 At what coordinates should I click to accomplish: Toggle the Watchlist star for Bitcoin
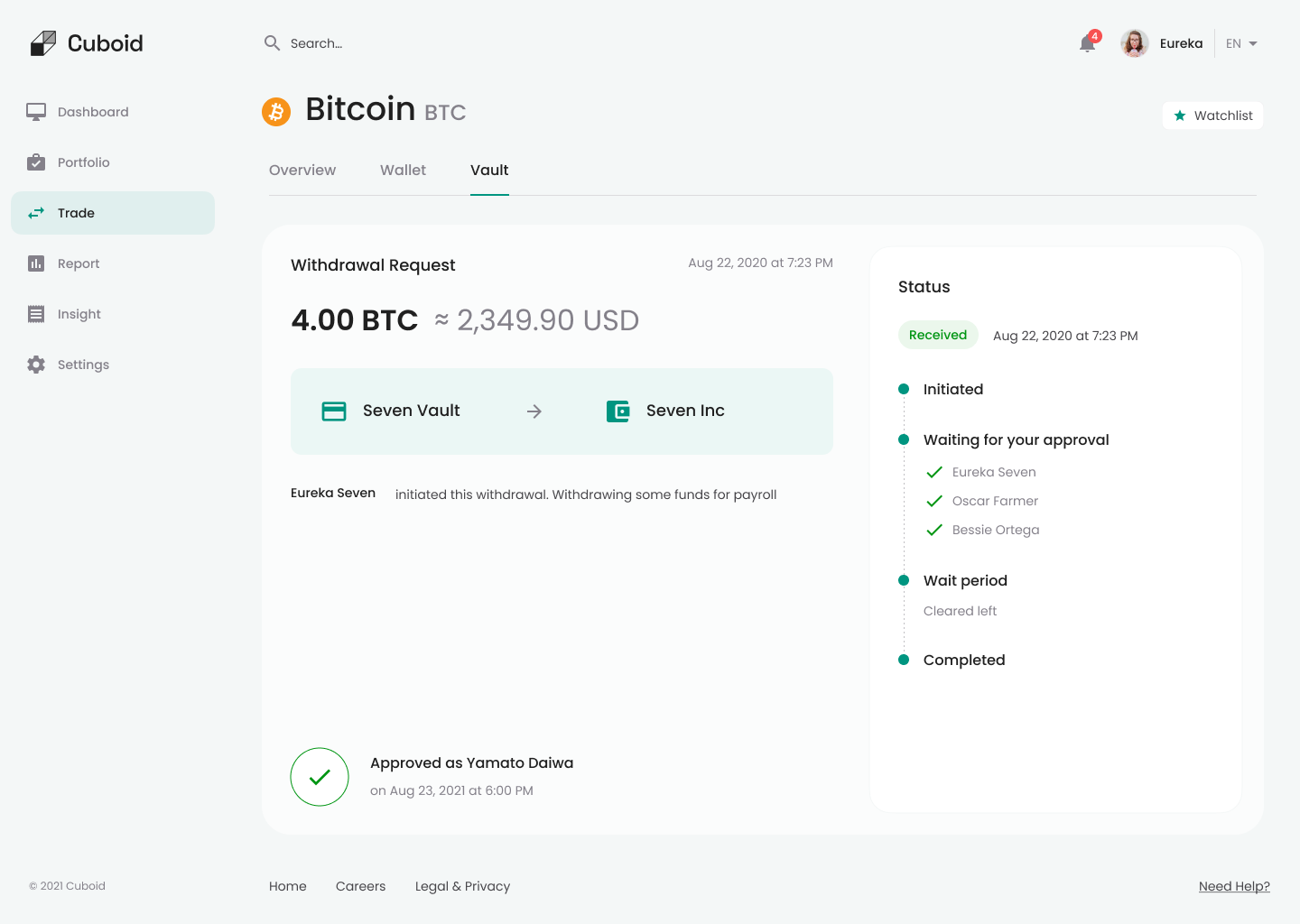(x=1179, y=115)
